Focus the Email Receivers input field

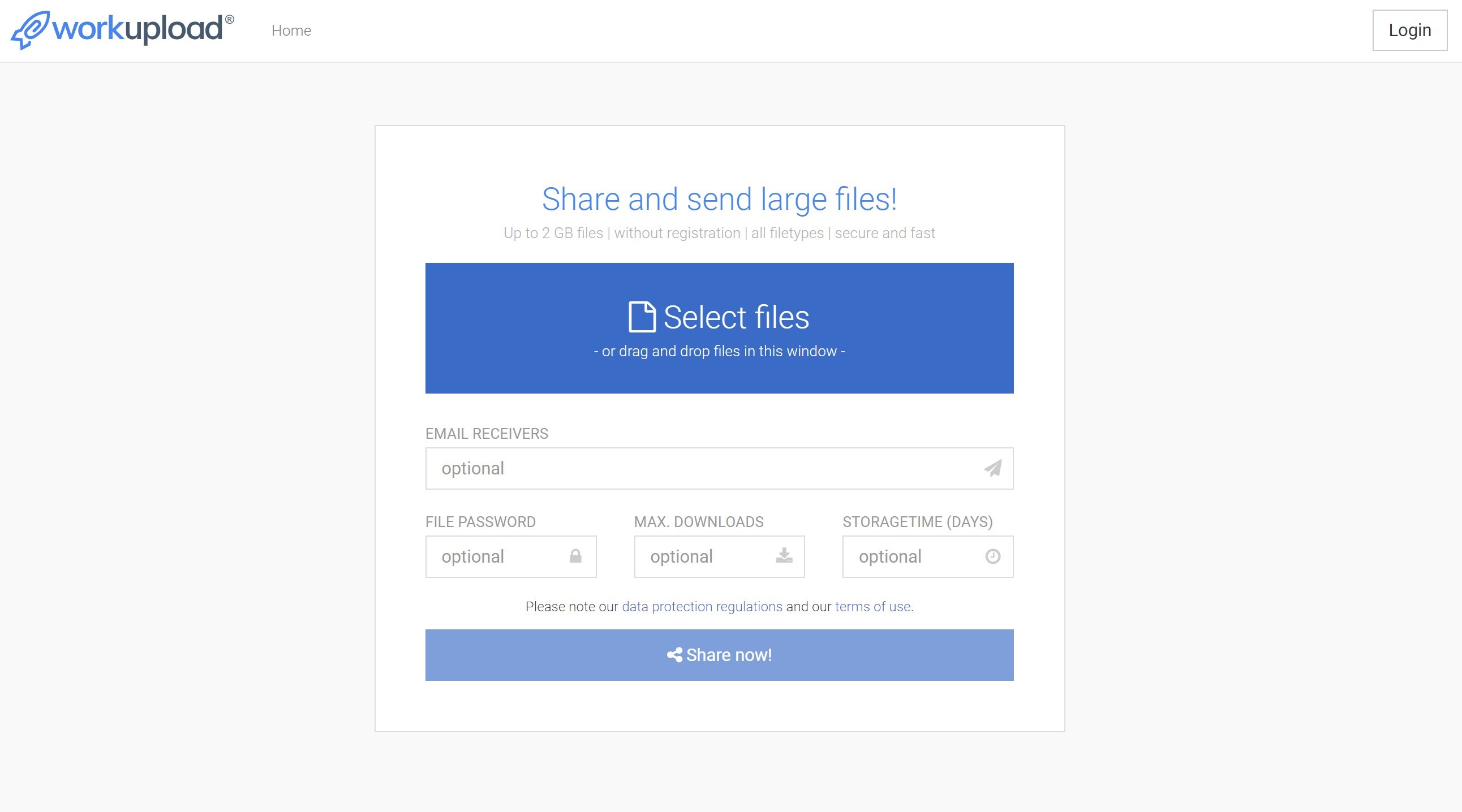click(698, 468)
